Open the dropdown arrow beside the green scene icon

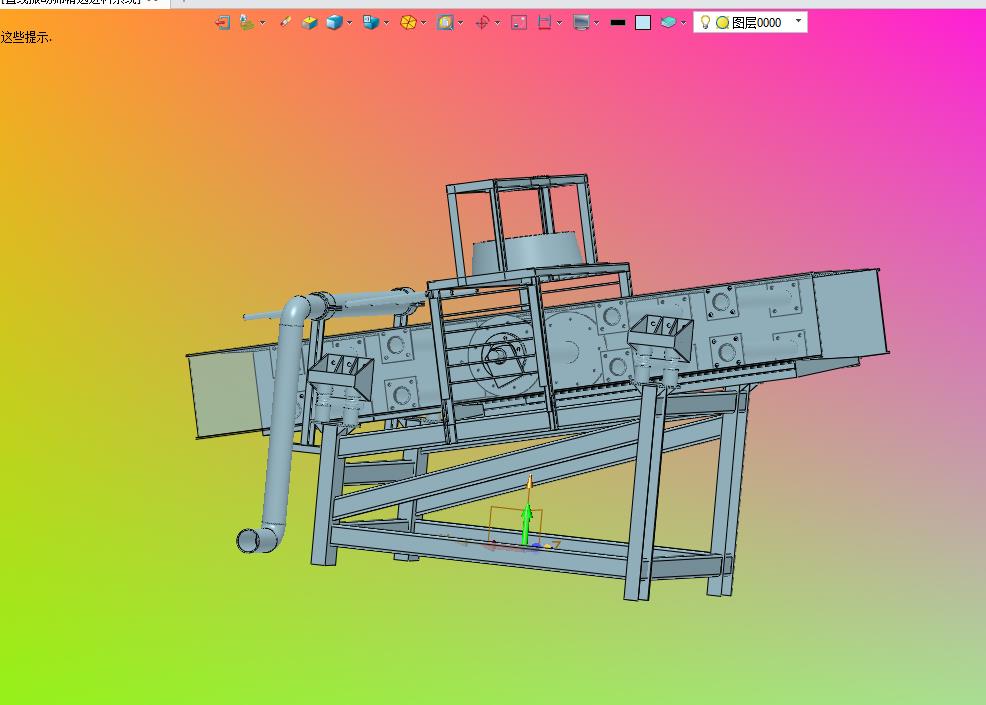(x=262, y=23)
